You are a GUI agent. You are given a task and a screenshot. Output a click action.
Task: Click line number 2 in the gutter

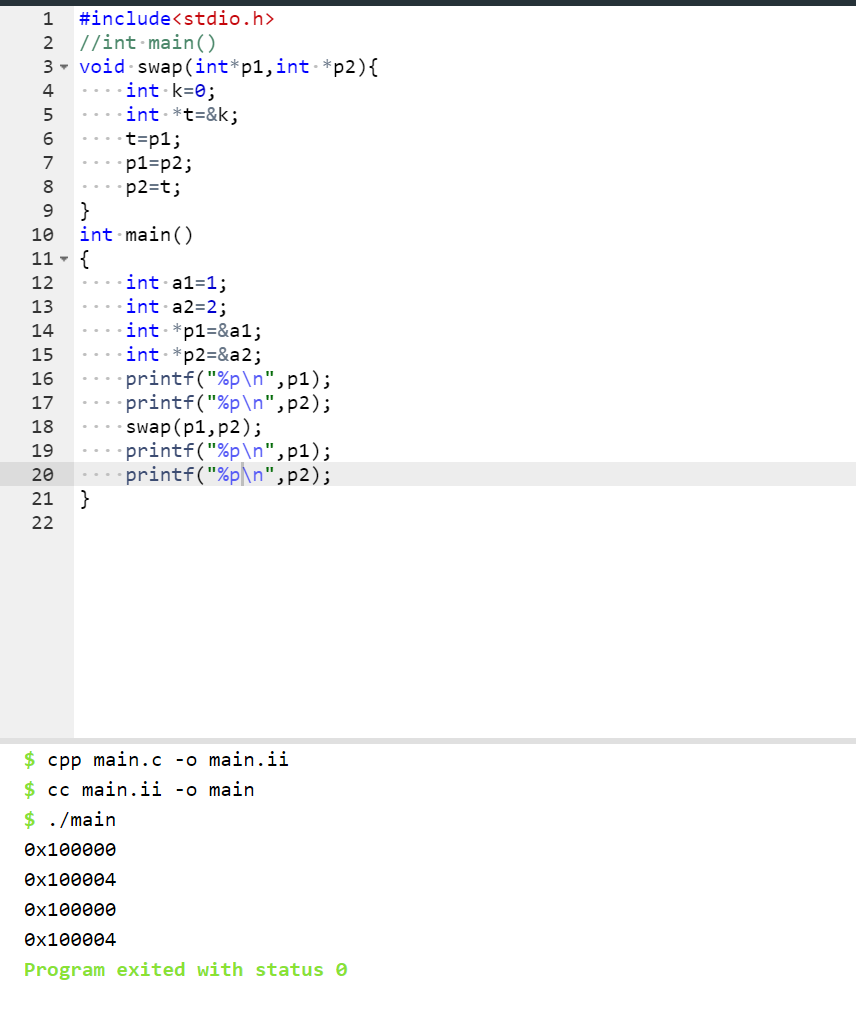[x=48, y=43]
